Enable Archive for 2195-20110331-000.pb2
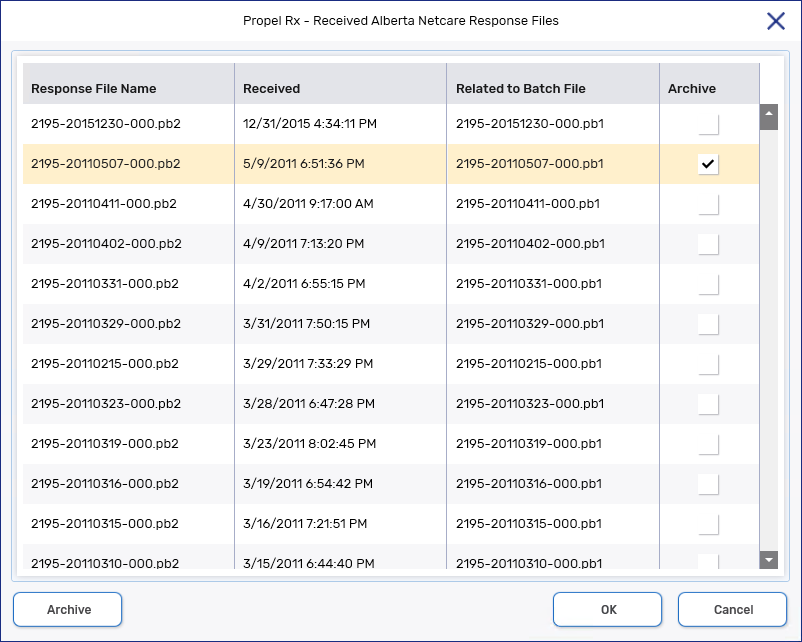Viewport: 802px width, 642px height. coord(708,284)
